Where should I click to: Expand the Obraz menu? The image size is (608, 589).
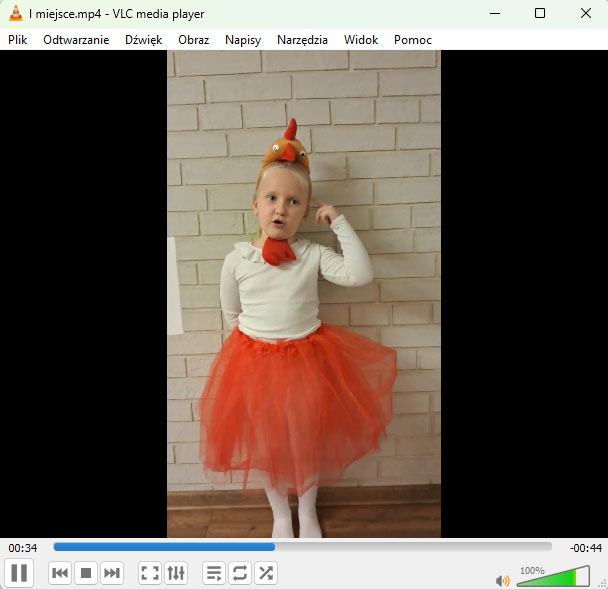pyautogui.click(x=193, y=40)
